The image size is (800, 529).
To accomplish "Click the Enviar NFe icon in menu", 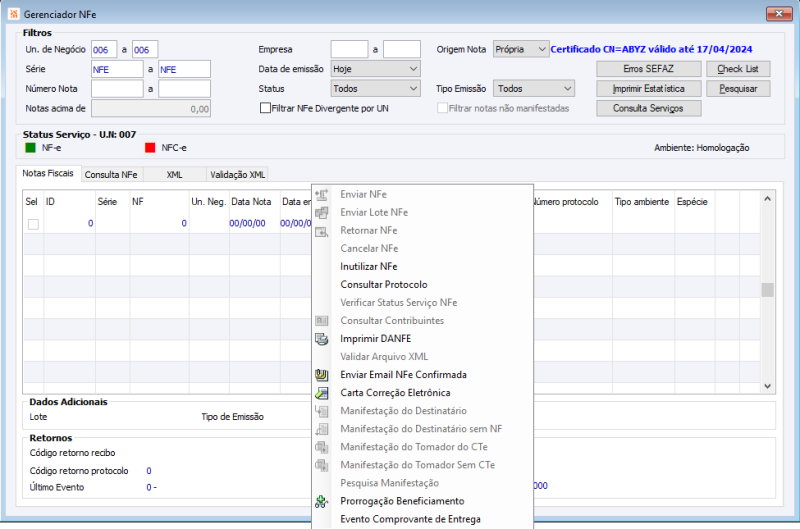I will (x=322, y=195).
